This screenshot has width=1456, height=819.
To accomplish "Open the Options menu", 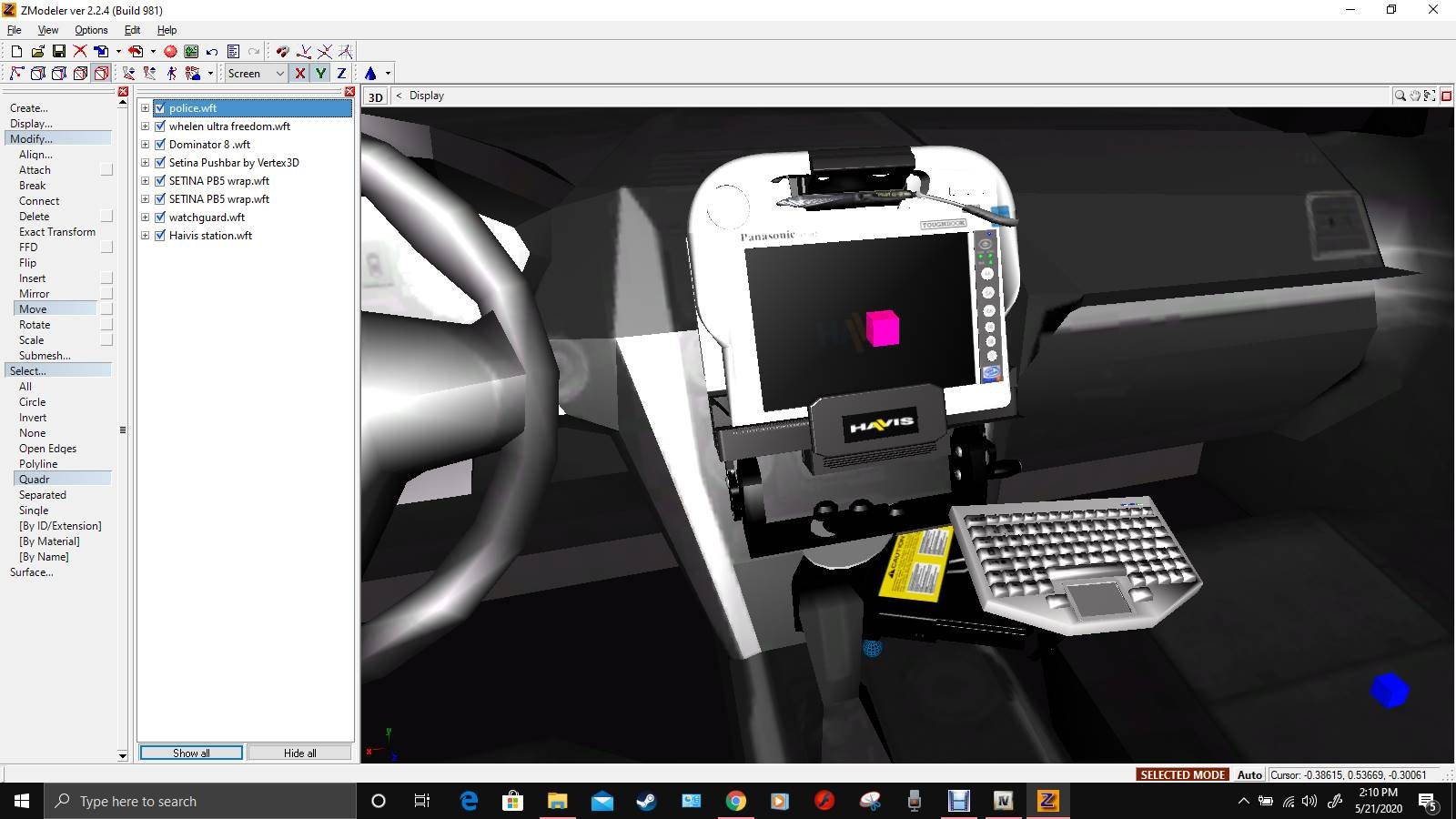I will [91, 30].
